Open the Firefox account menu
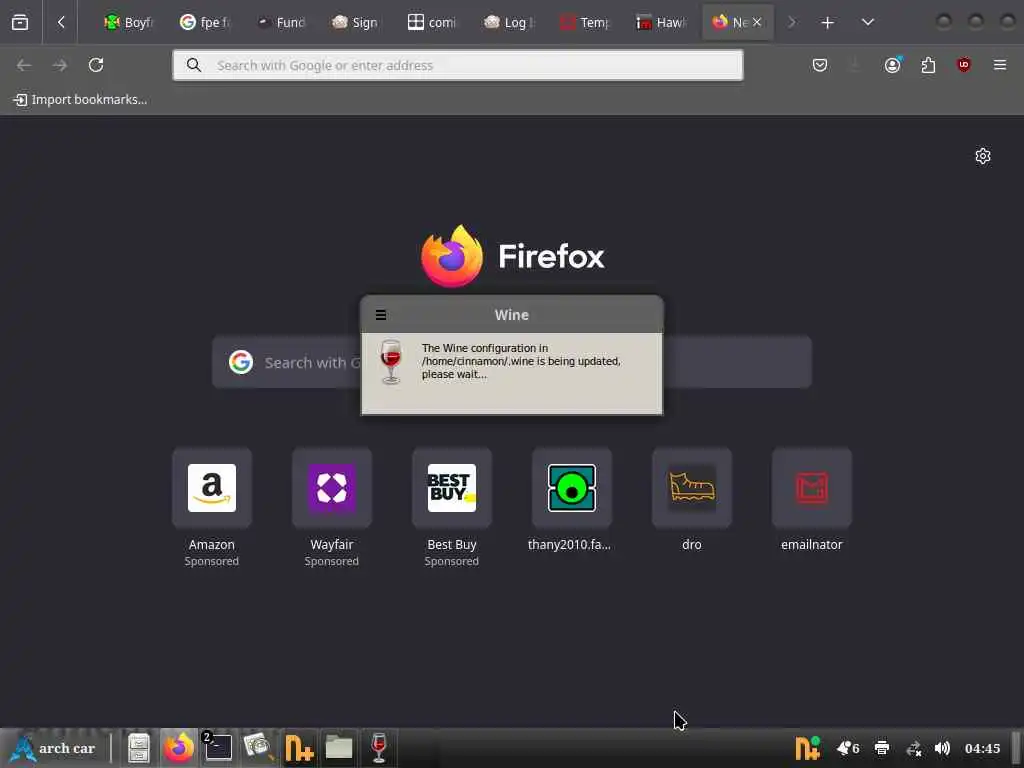The width and height of the screenshot is (1024, 768). (x=893, y=65)
